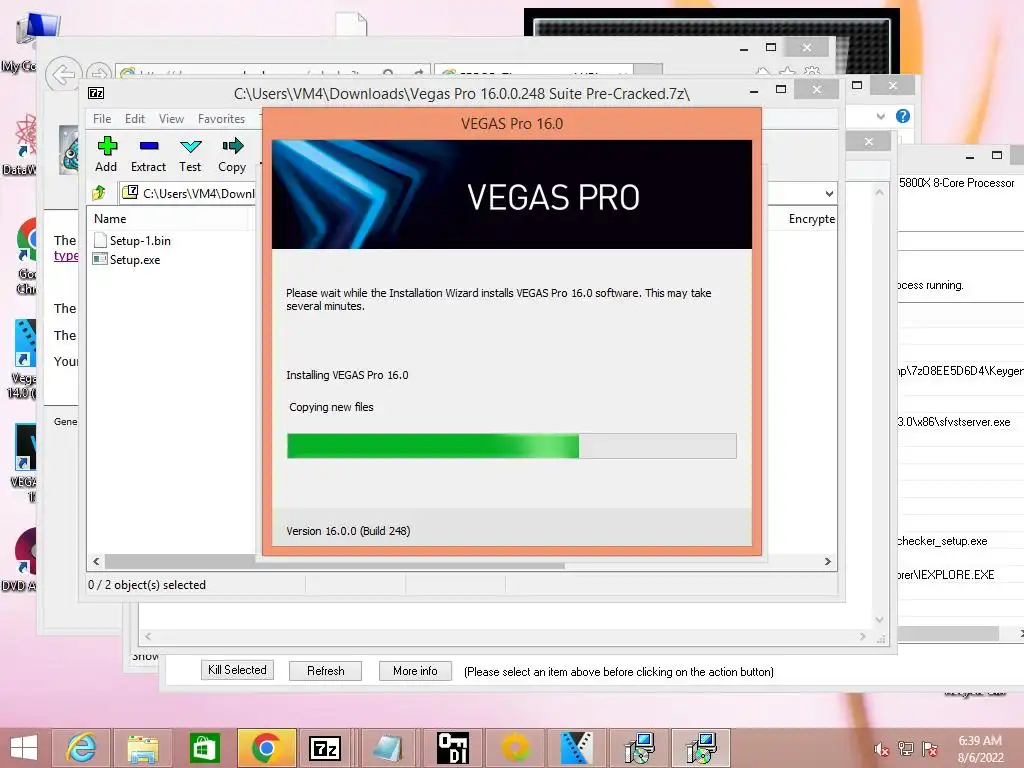1024x768 pixels.
Task: Open Internet Explorer from the taskbar
Action: tap(81, 748)
